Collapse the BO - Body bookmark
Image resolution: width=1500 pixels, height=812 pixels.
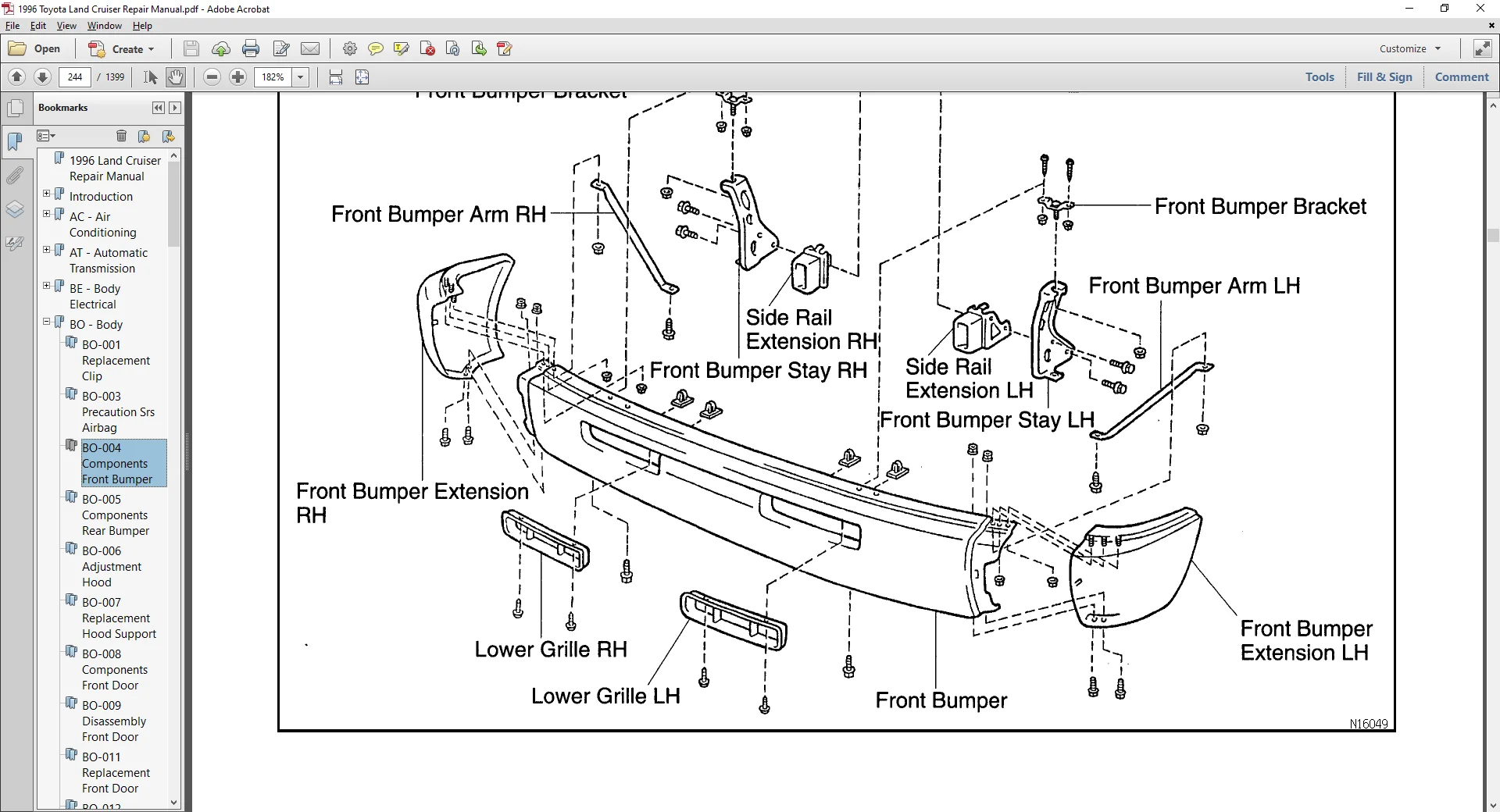tap(47, 322)
